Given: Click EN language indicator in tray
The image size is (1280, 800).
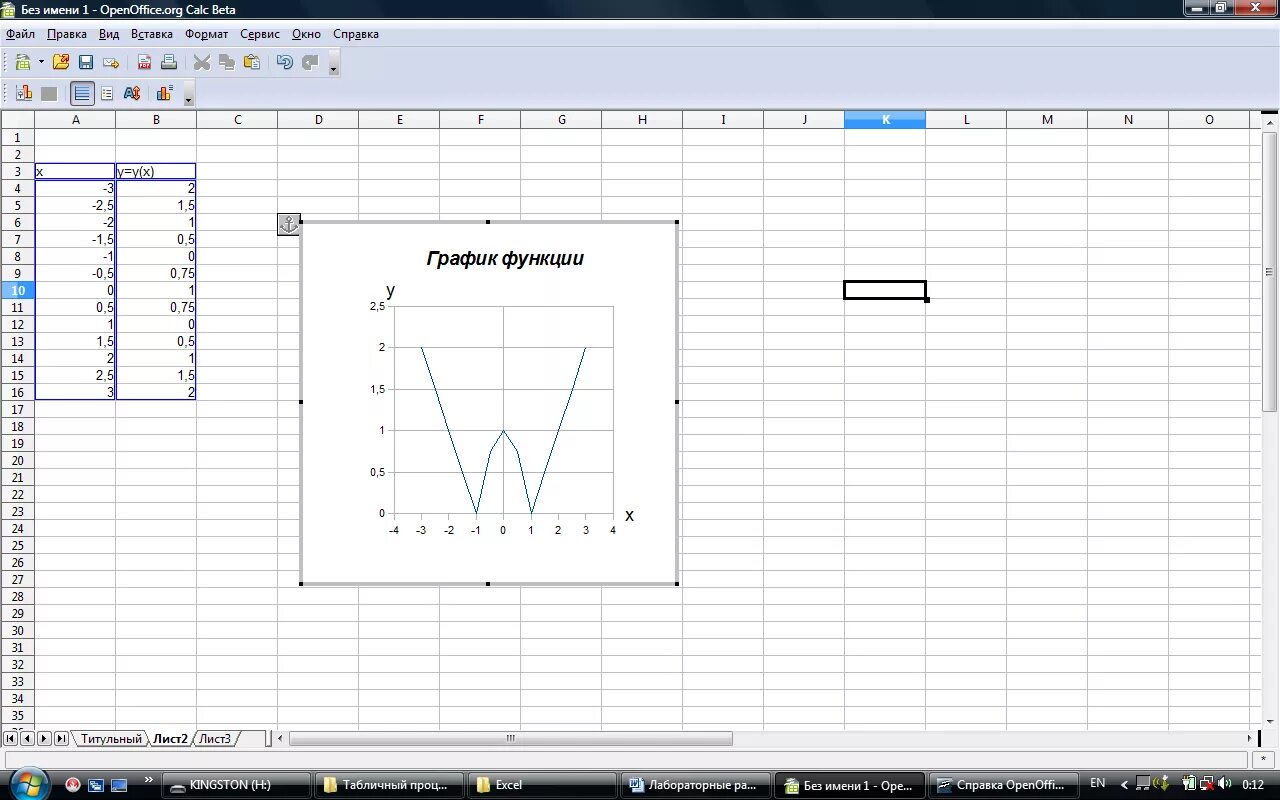Looking at the screenshot, I should pos(1098,783).
